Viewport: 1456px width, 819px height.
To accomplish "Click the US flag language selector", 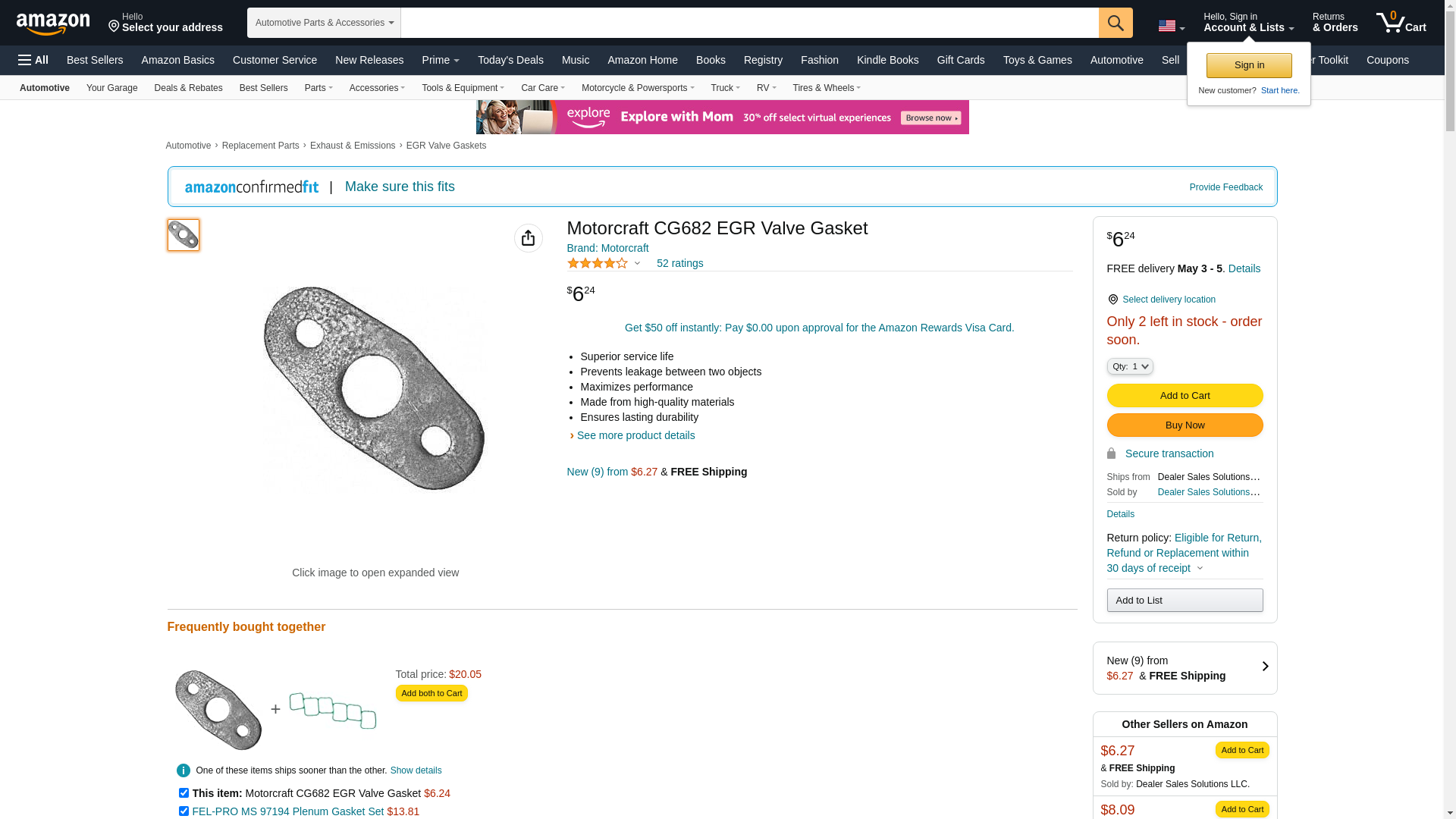I will [1170, 27].
